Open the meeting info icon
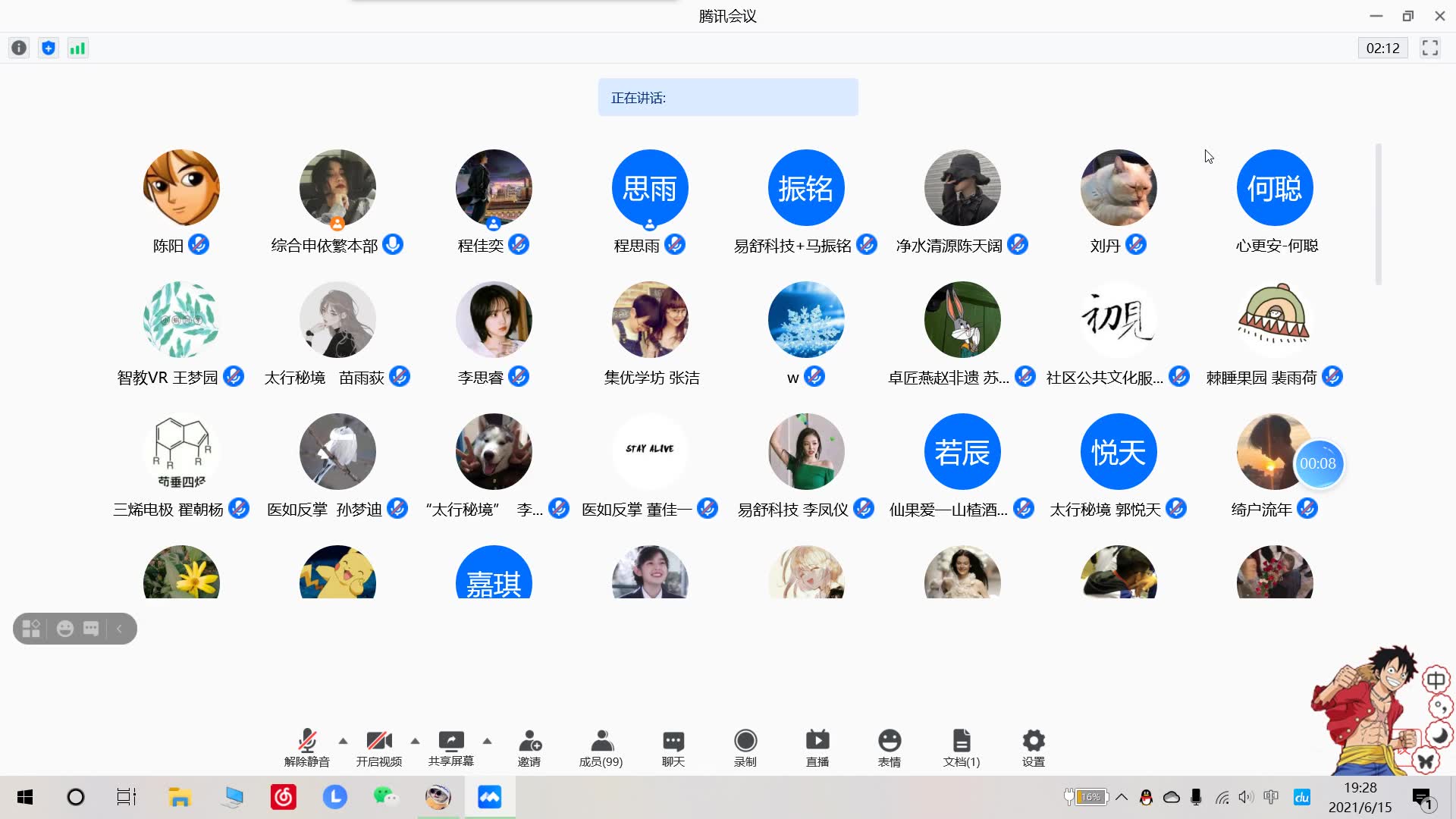1456x819 pixels. [x=19, y=49]
